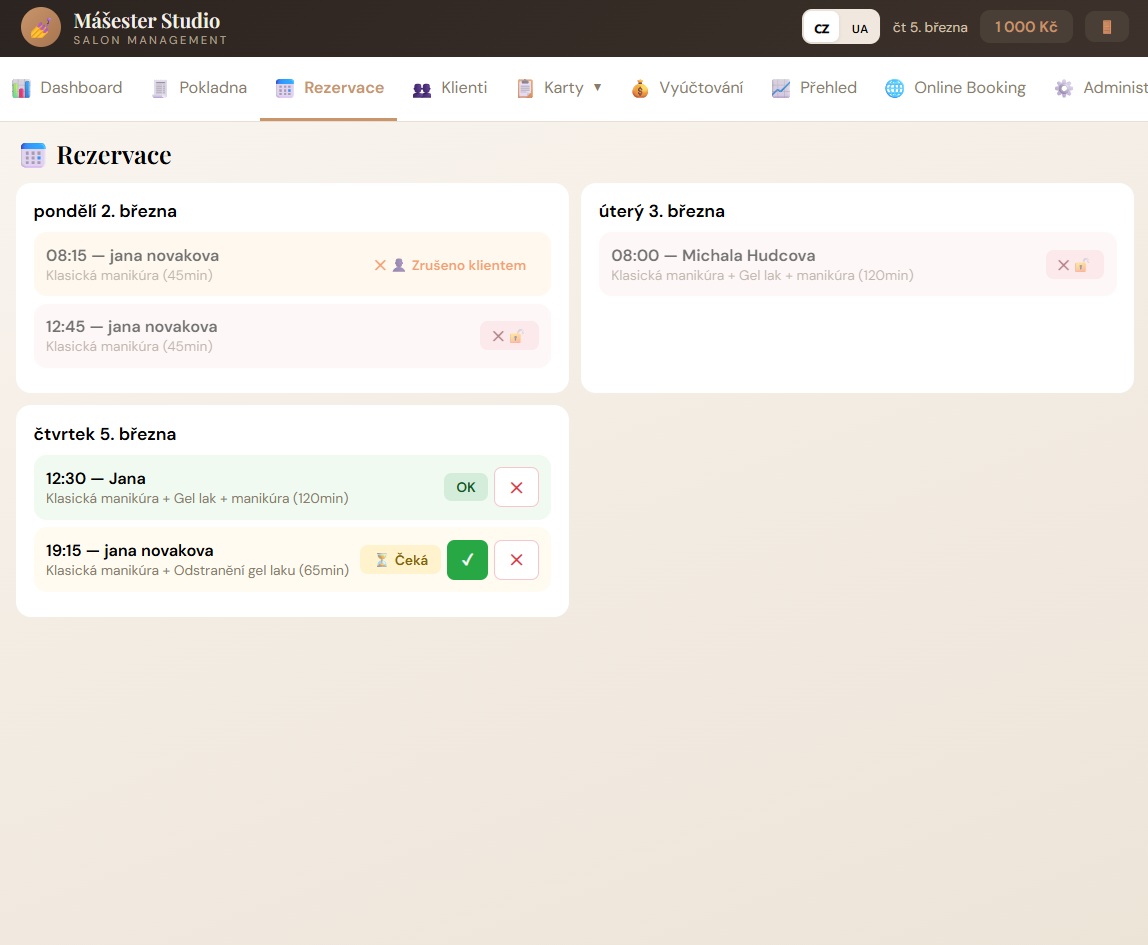Go to the Pokladna tab
The width and height of the screenshot is (1148, 945).
point(199,88)
